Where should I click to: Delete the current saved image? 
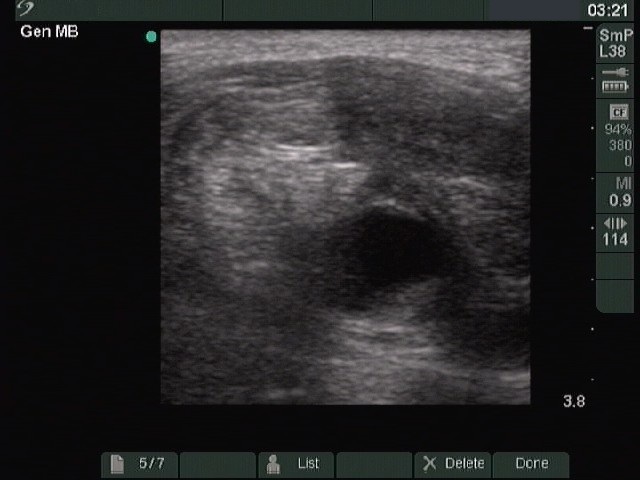(x=453, y=464)
